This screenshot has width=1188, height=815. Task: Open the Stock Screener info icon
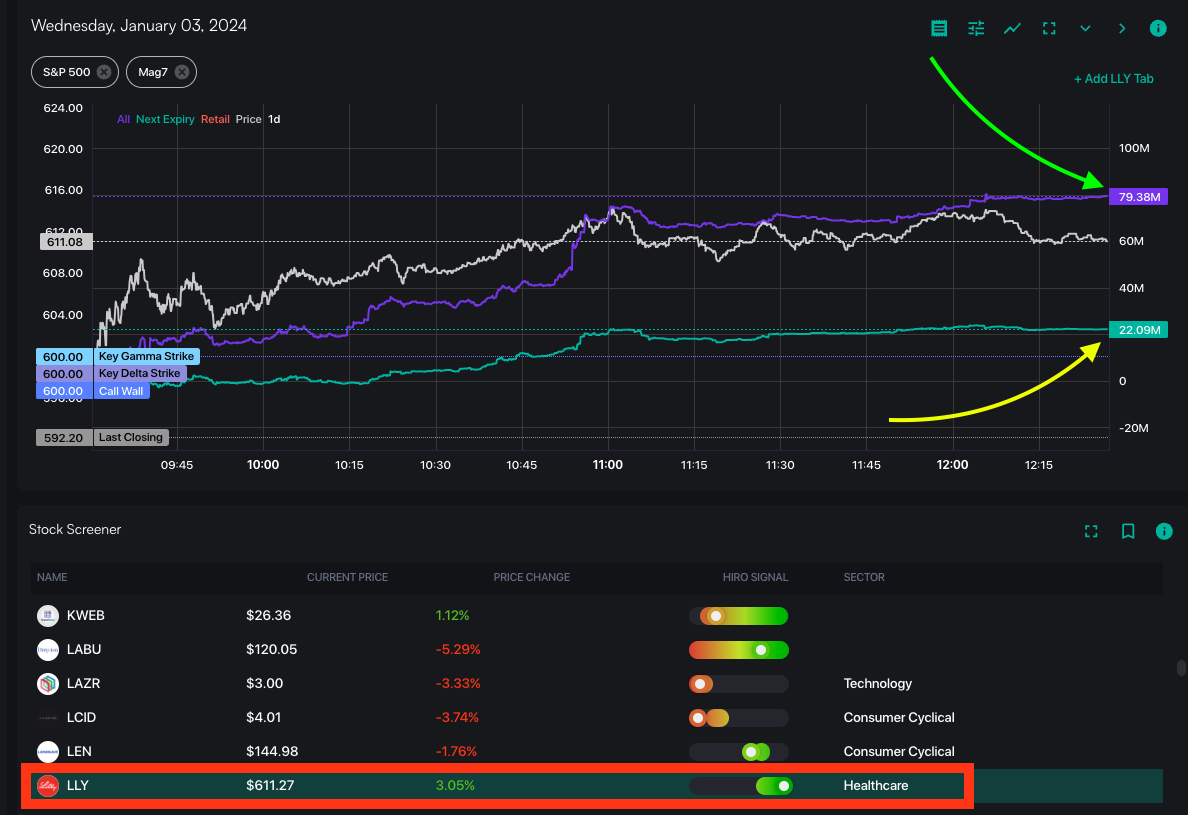[x=1164, y=531]
